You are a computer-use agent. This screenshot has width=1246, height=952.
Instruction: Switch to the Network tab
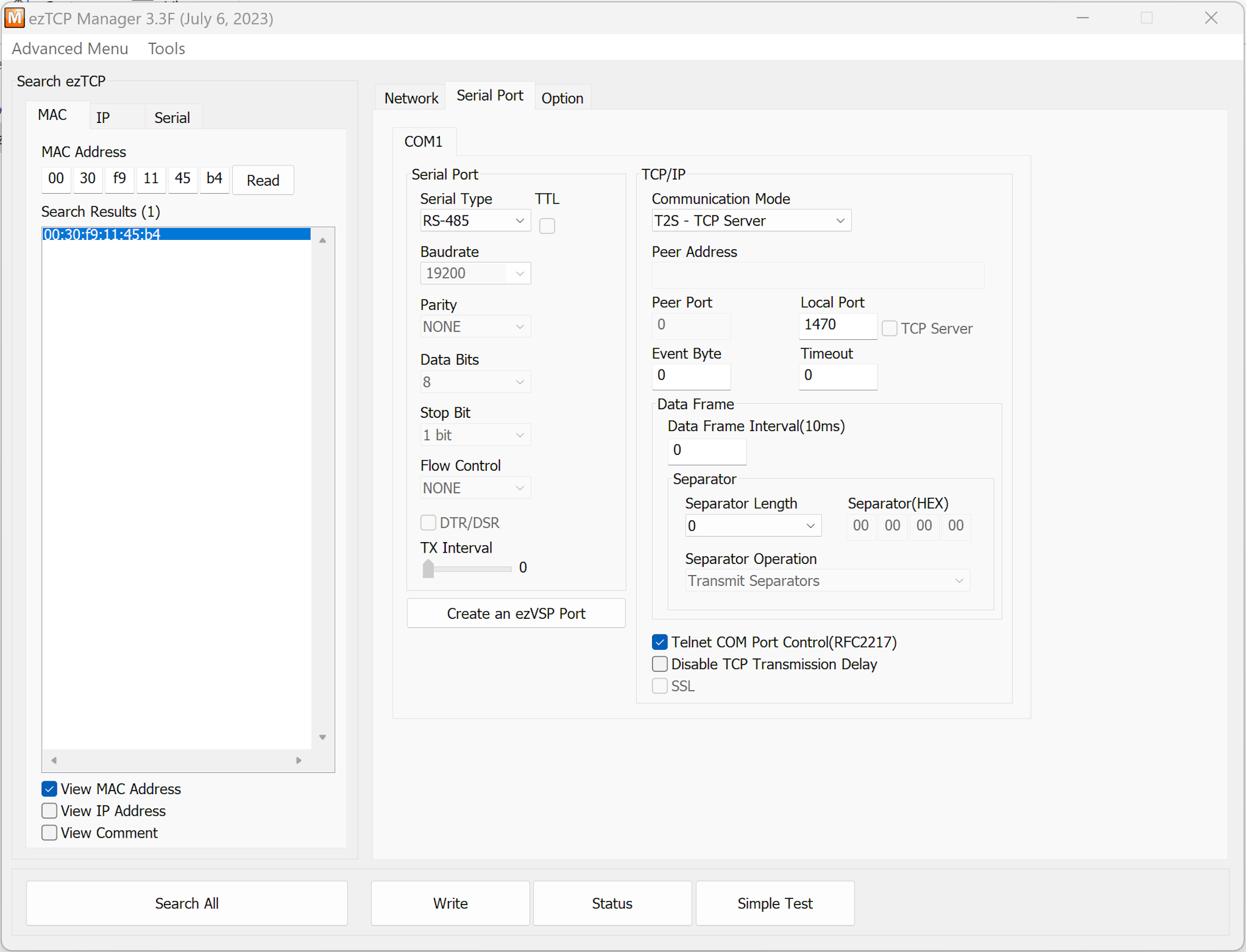click(411, 97)
